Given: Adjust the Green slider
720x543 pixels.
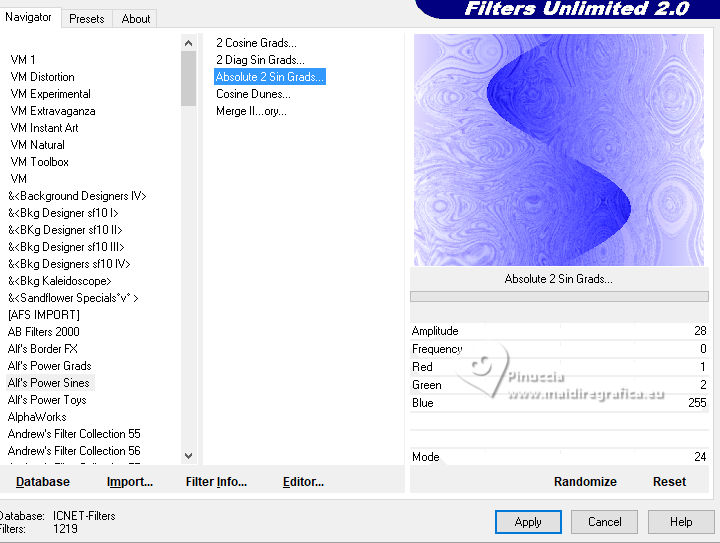Looking at the screenshot, I should pos(559,385).
